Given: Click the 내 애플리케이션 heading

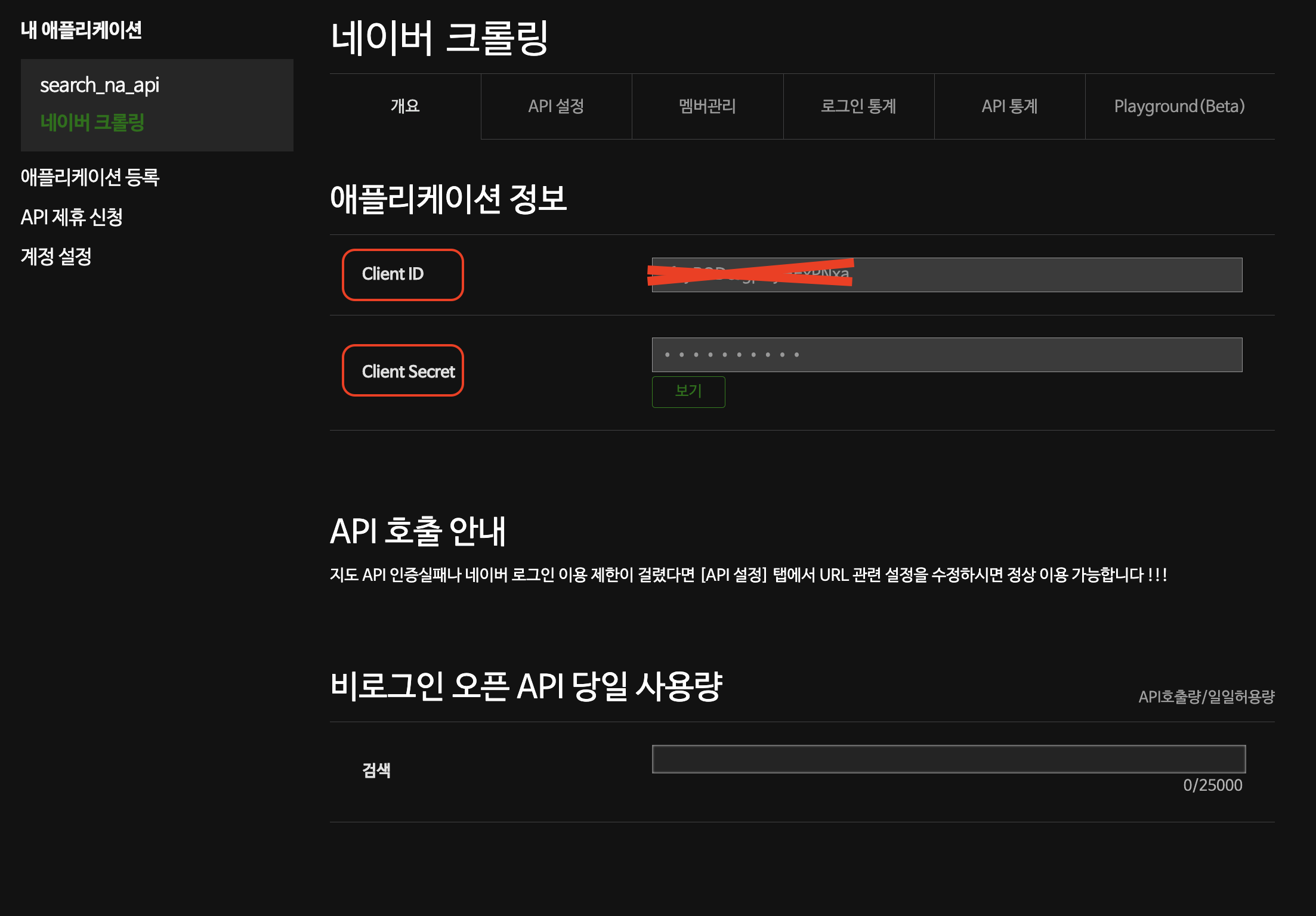Looking at the screenshot, I should click(x=81, y=30).
